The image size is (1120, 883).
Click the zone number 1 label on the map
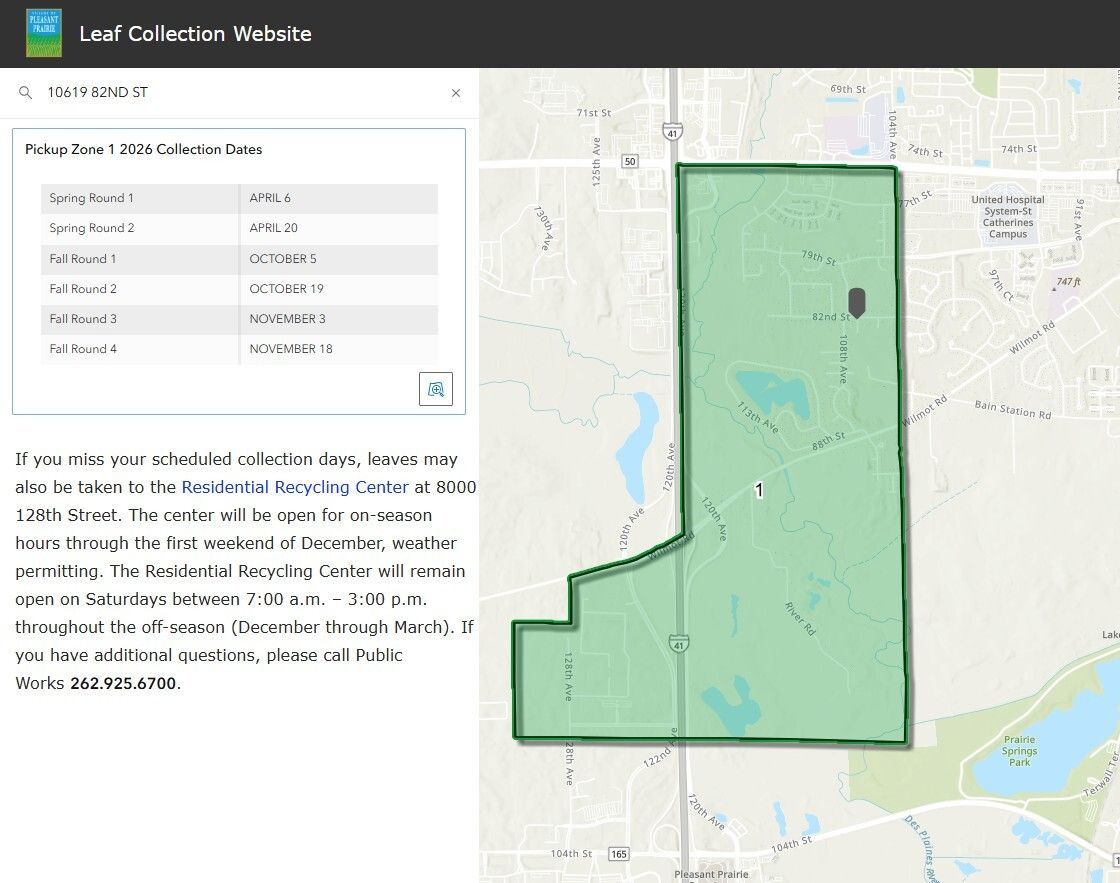click(759, 490)
